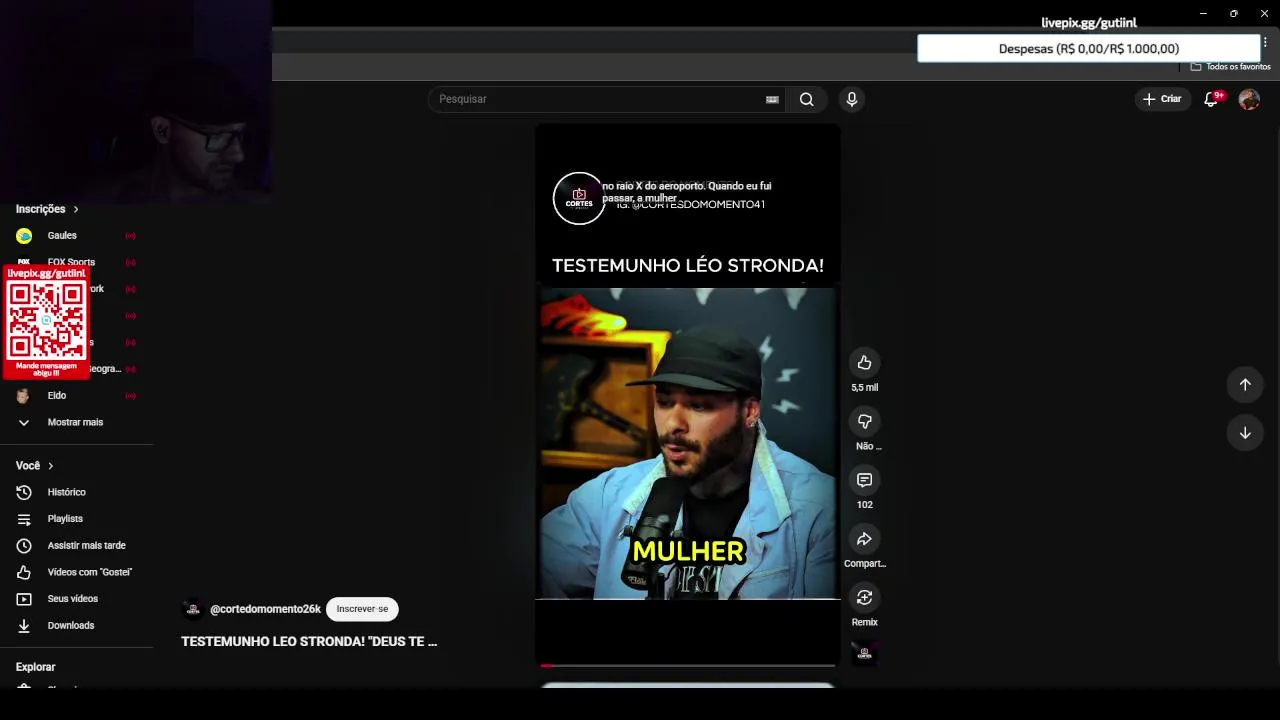Open comments on the short
The width and height of the screenshot is (1280, 720).
tap(864, 480)
